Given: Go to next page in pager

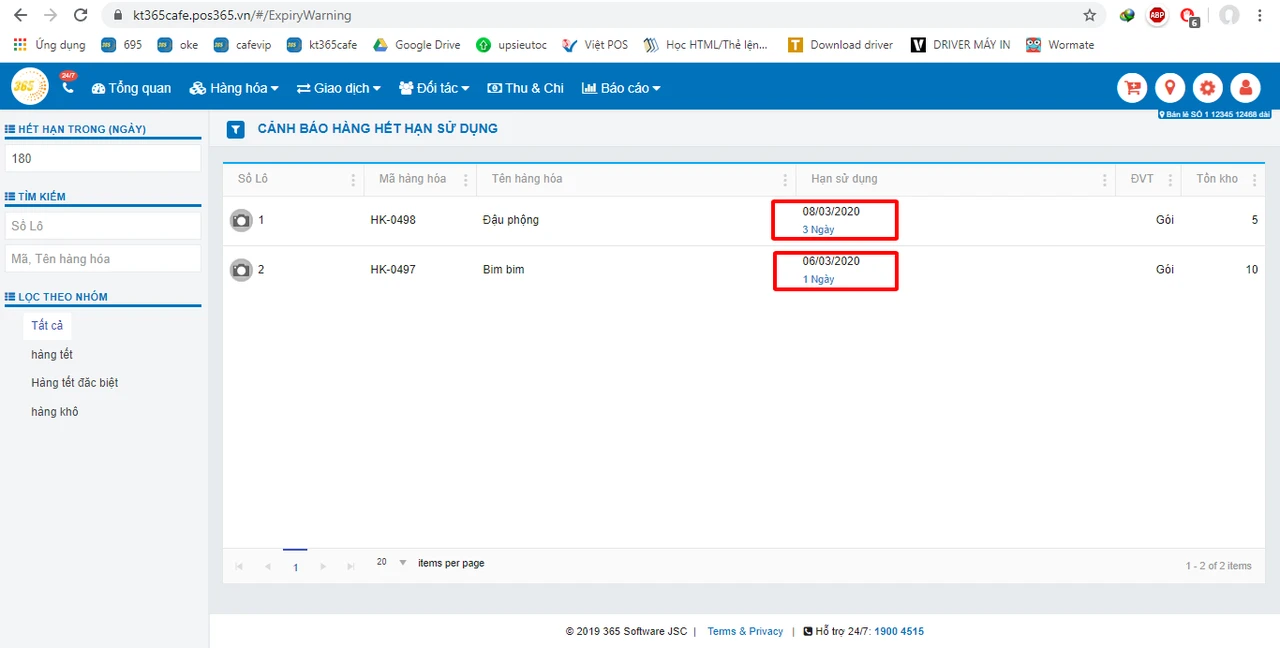Looking at the screenshot, I should point(322,566).
